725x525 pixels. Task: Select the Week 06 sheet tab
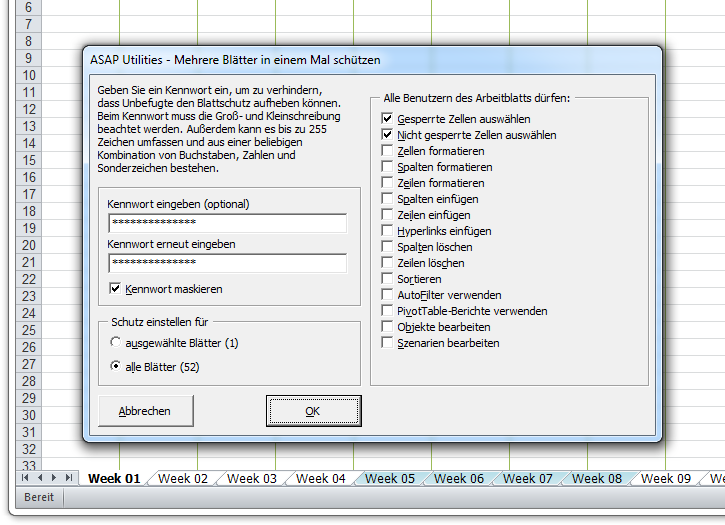pos(459,478)
